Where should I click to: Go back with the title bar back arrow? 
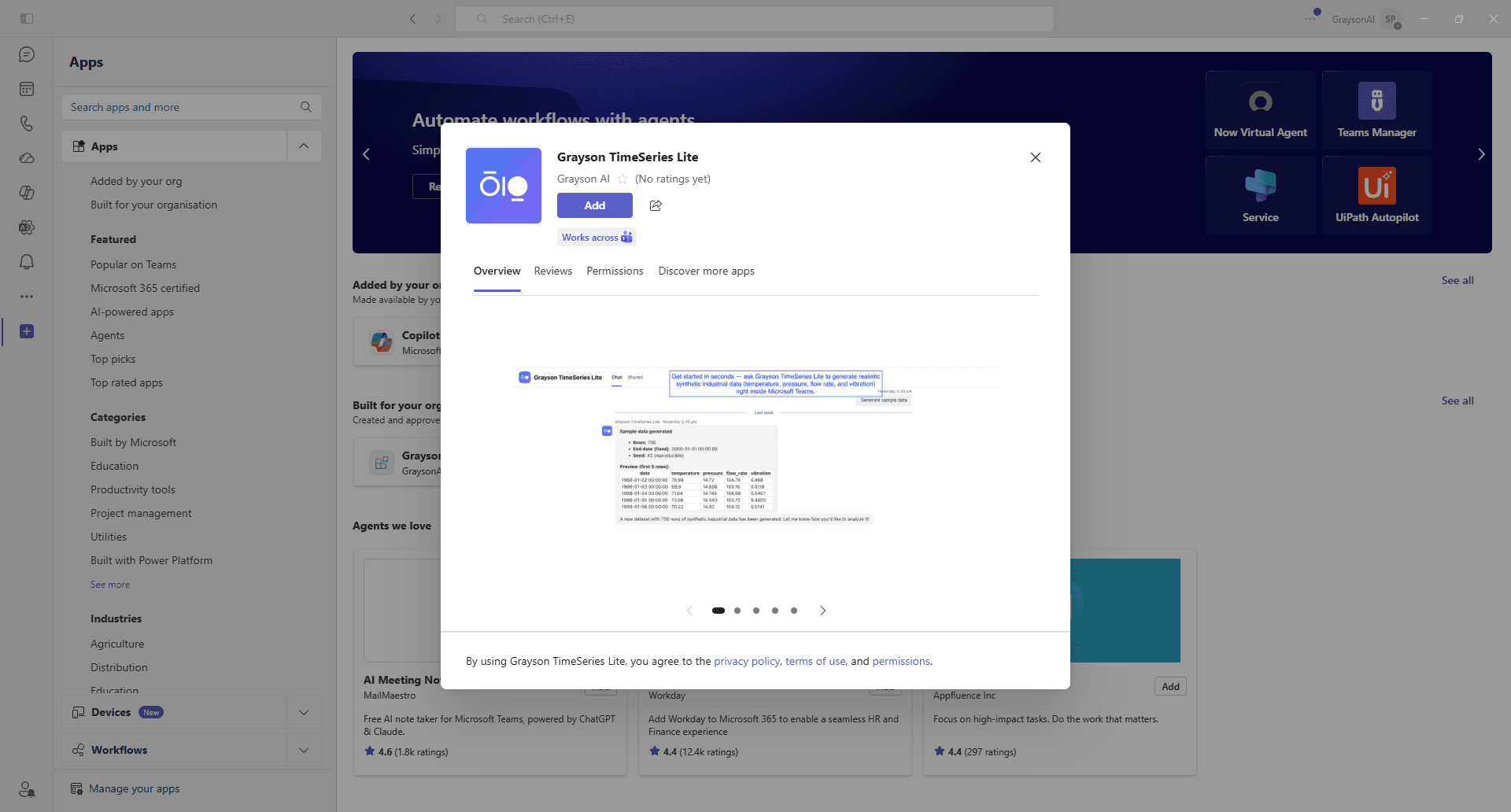coord(412,19)
